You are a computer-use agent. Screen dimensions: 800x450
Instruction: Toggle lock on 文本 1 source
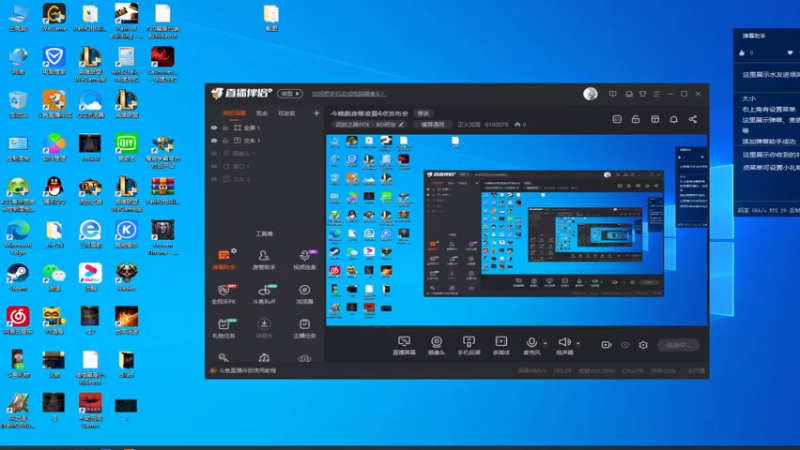[226, 141]
